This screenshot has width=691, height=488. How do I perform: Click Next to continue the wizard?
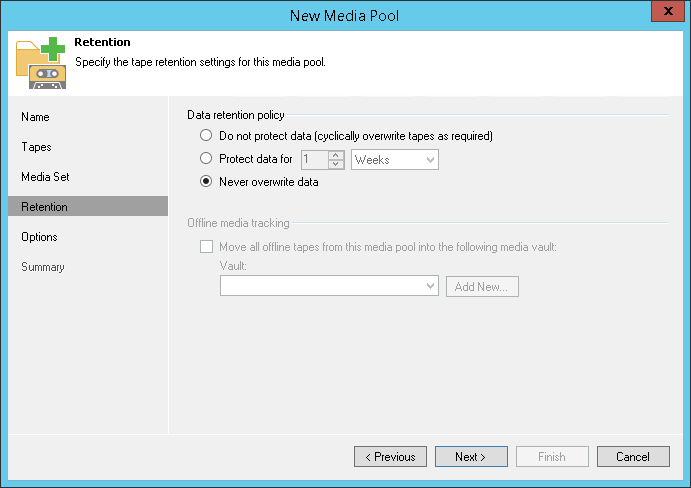pyautogui.click(x=470, y=457)
